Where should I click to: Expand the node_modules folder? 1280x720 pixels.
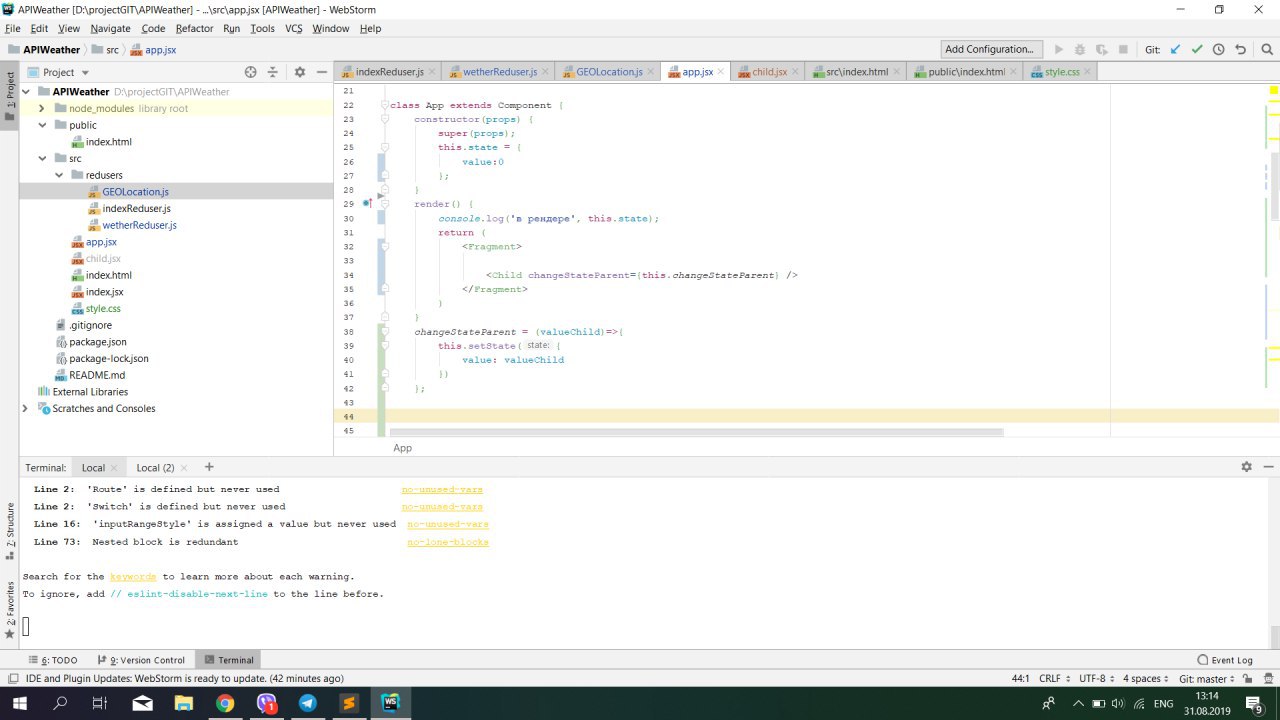(x=42, y=108)
